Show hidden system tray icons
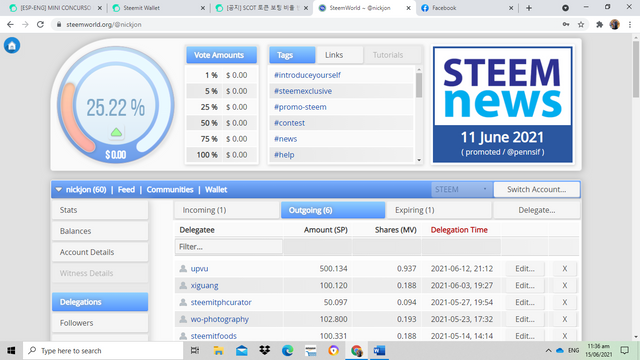640x360 pixels. tap(548, 351)
